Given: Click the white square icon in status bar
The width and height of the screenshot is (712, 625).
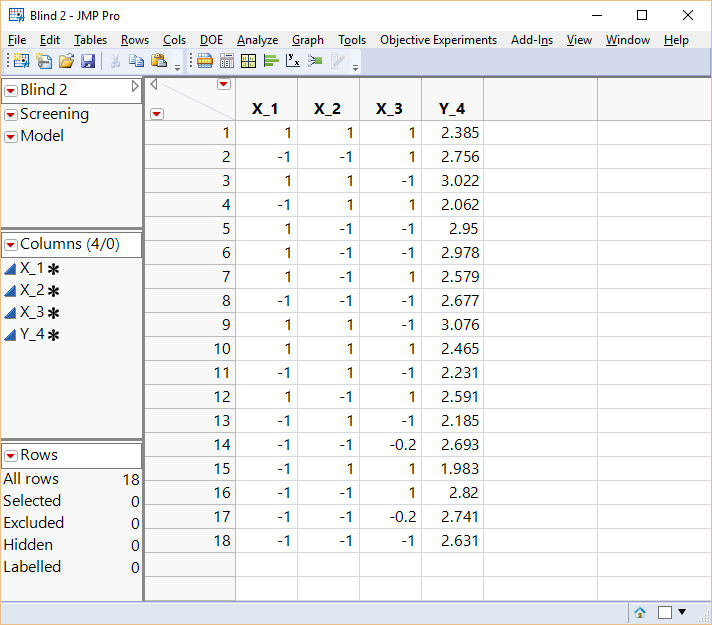Looking at the screenshot, I should 665,612.
